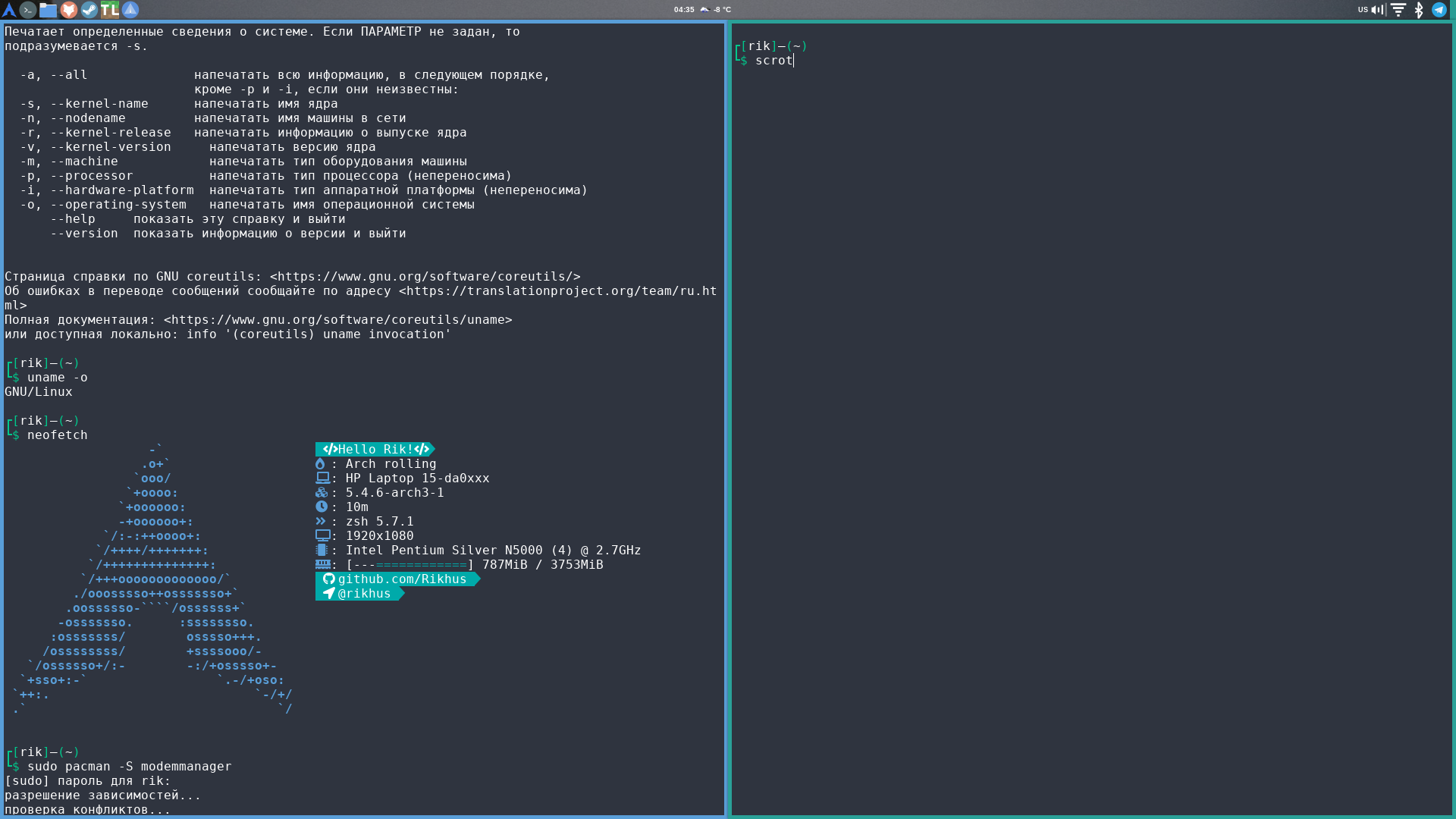Click the Telegram plane icon beside @rikhus
Image resolution: width=1456 pixels, height=819 pixels.
328,593
